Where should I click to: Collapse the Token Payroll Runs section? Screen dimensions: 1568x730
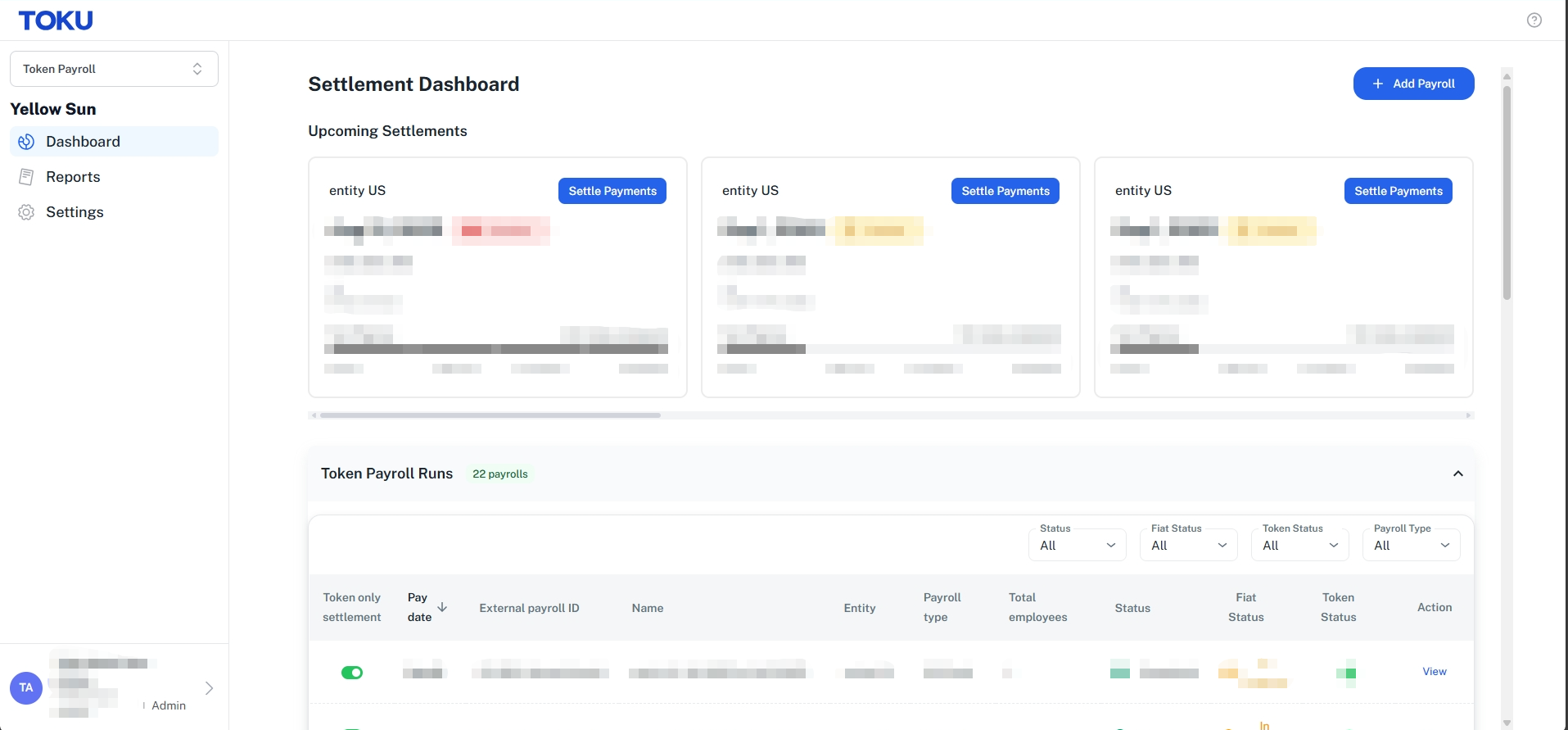point(1458,474)
